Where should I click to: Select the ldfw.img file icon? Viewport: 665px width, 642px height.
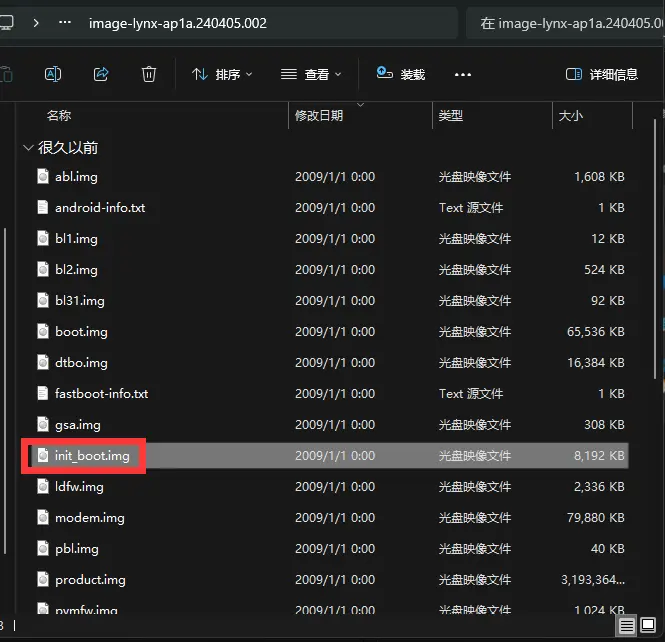coord(43,486)
